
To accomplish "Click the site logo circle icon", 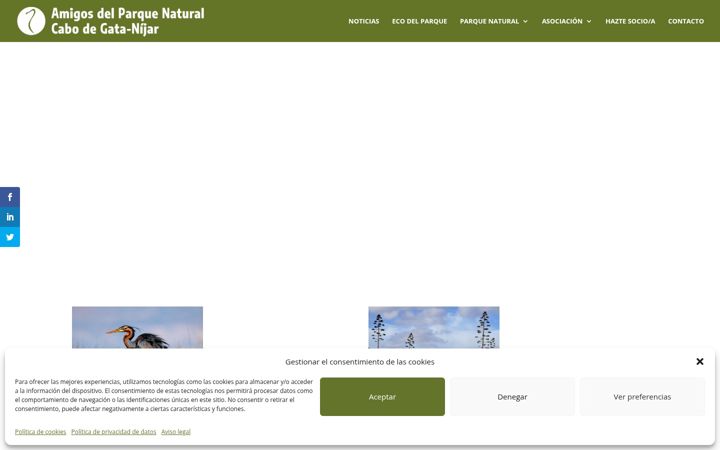I will coord(31,21).
